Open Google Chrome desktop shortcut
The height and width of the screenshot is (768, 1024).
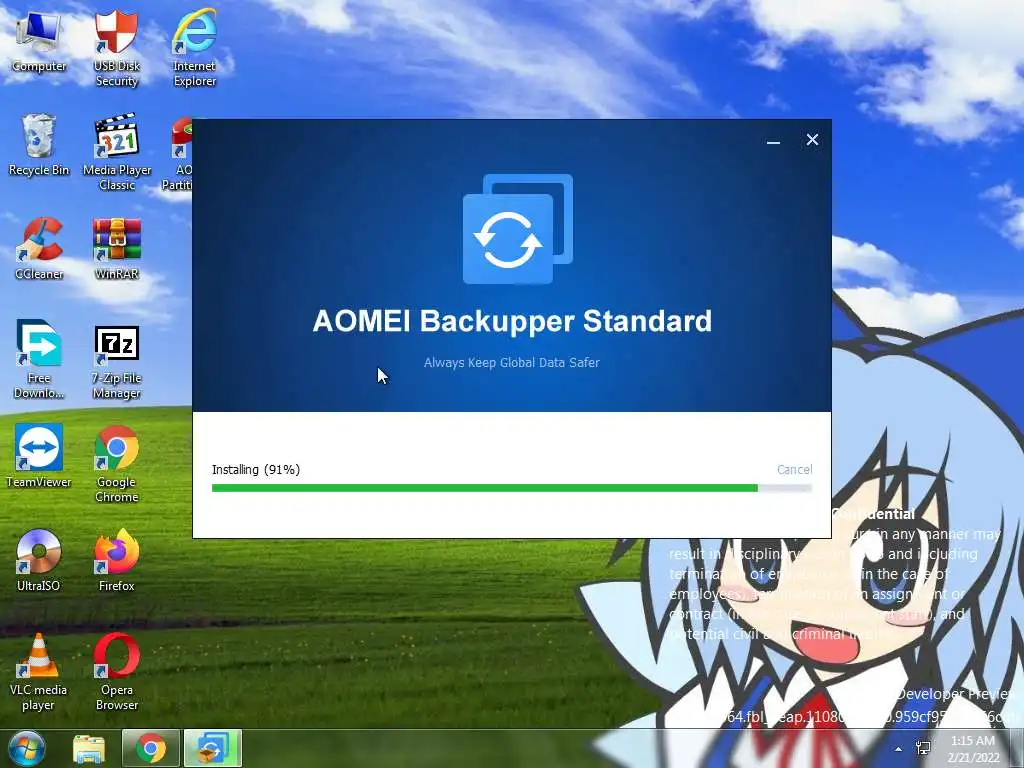(x=116, y=464)
